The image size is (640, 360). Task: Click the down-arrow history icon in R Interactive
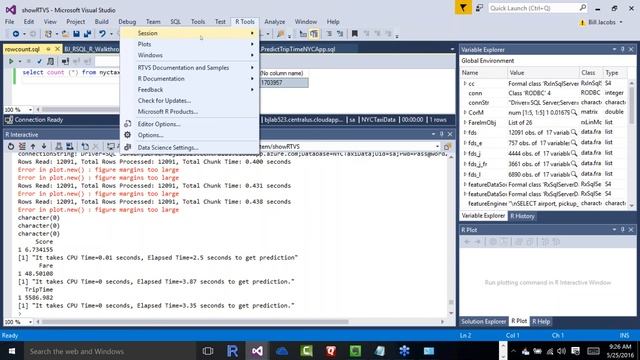[x=44, y=146]
